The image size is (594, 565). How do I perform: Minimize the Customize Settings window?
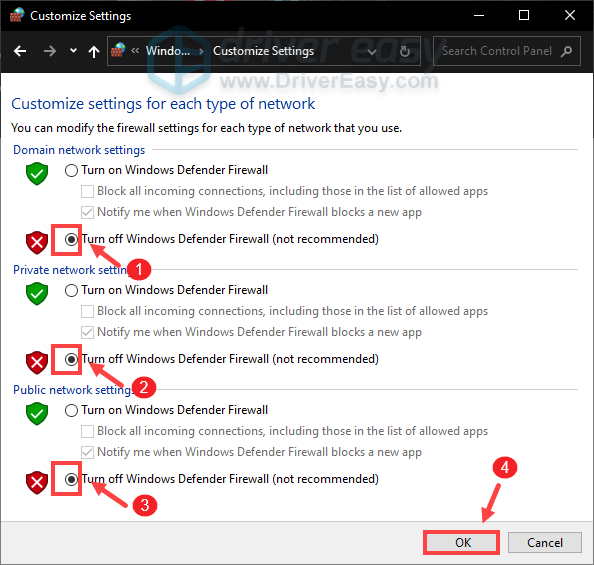click(x=479, y=16)
